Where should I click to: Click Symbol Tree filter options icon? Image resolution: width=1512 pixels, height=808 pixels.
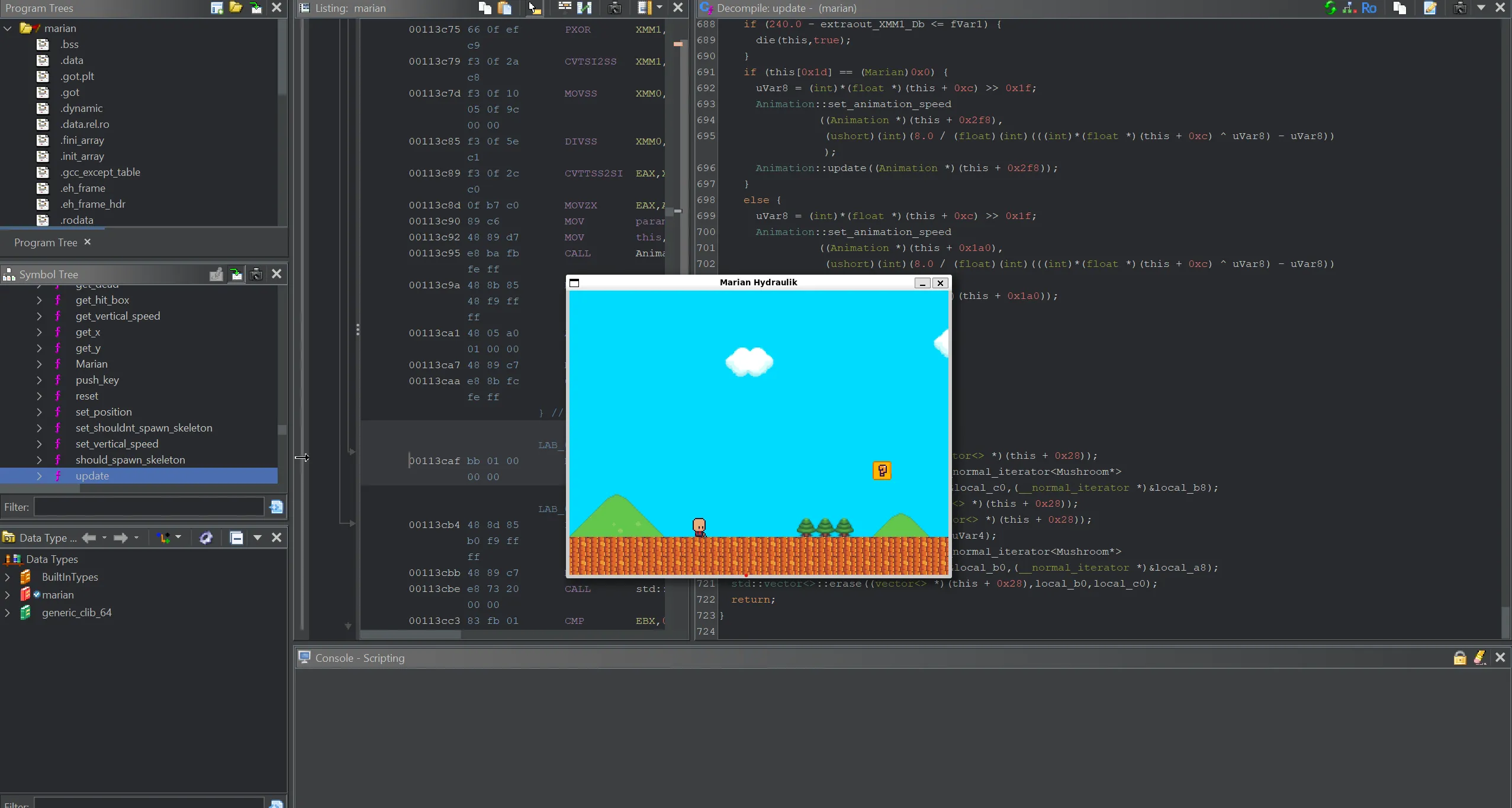click(276, 507)
